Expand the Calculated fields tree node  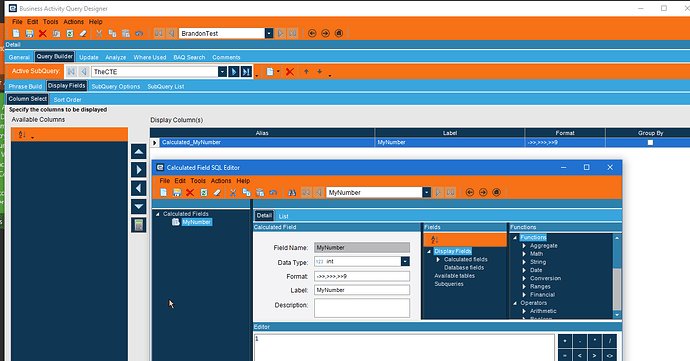[x=438, y=260]
